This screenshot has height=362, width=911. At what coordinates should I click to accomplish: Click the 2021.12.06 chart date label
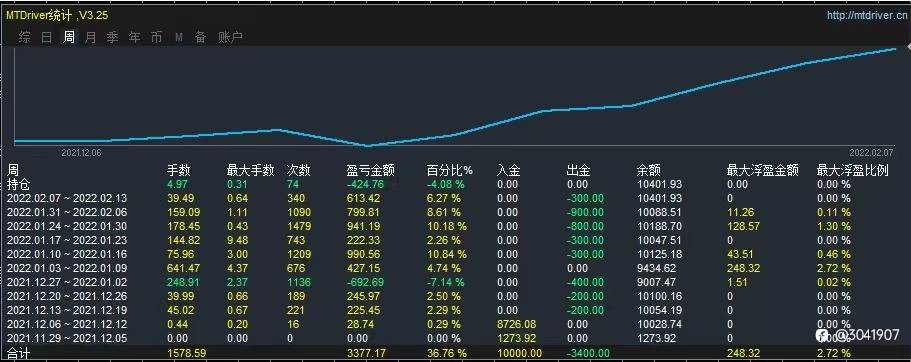81,152
